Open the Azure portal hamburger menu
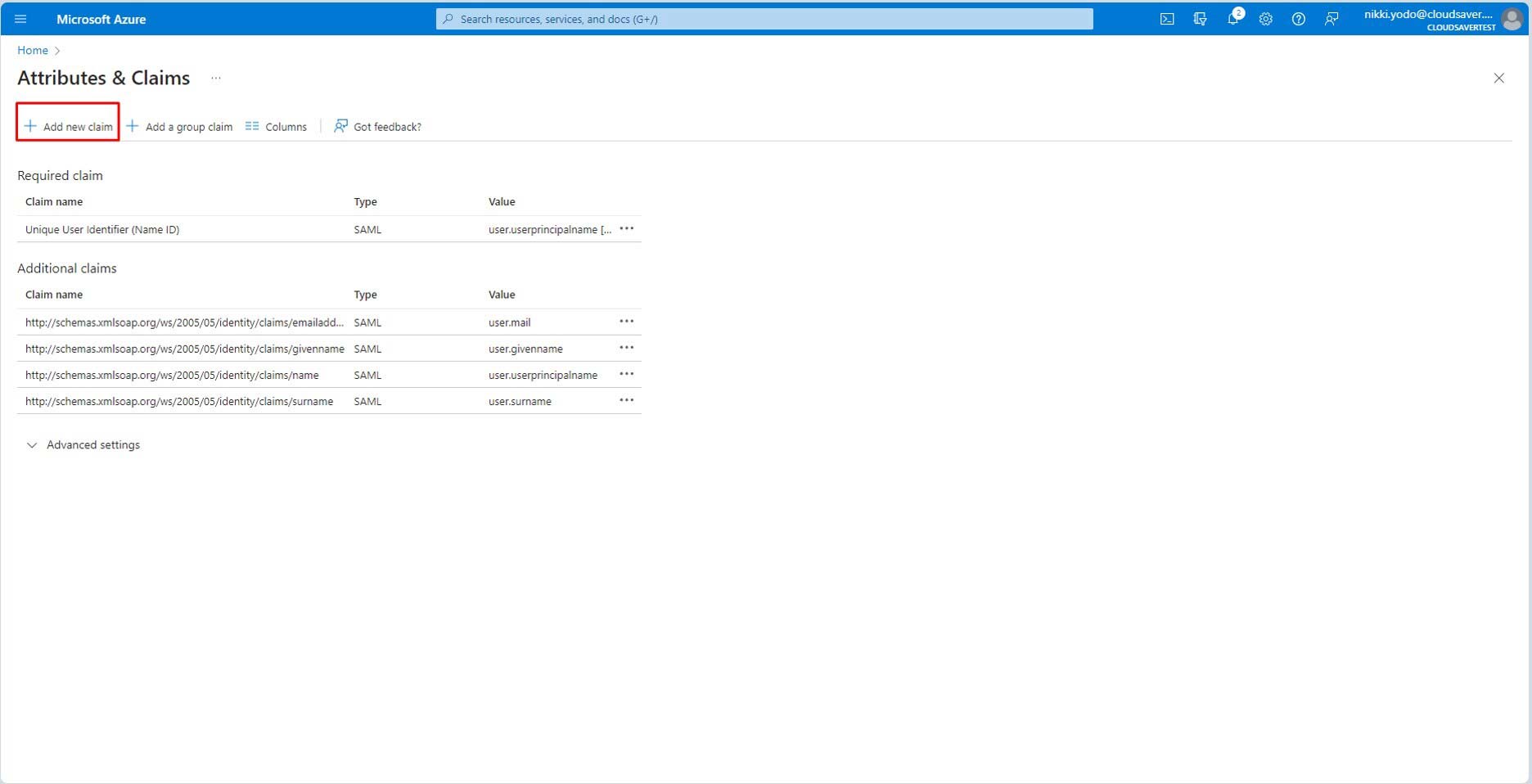 pyautogui.click(x=20, y=19)
